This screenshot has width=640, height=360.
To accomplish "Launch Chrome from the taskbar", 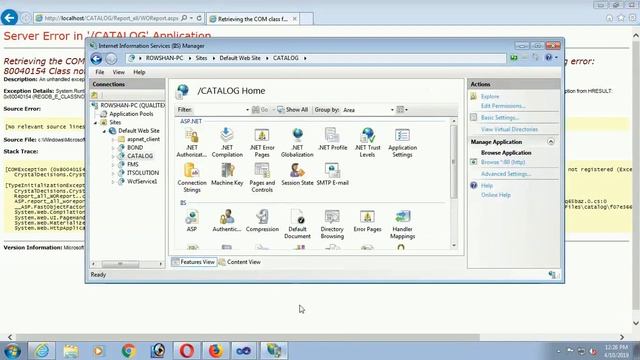I will click(x=129, y=351).
